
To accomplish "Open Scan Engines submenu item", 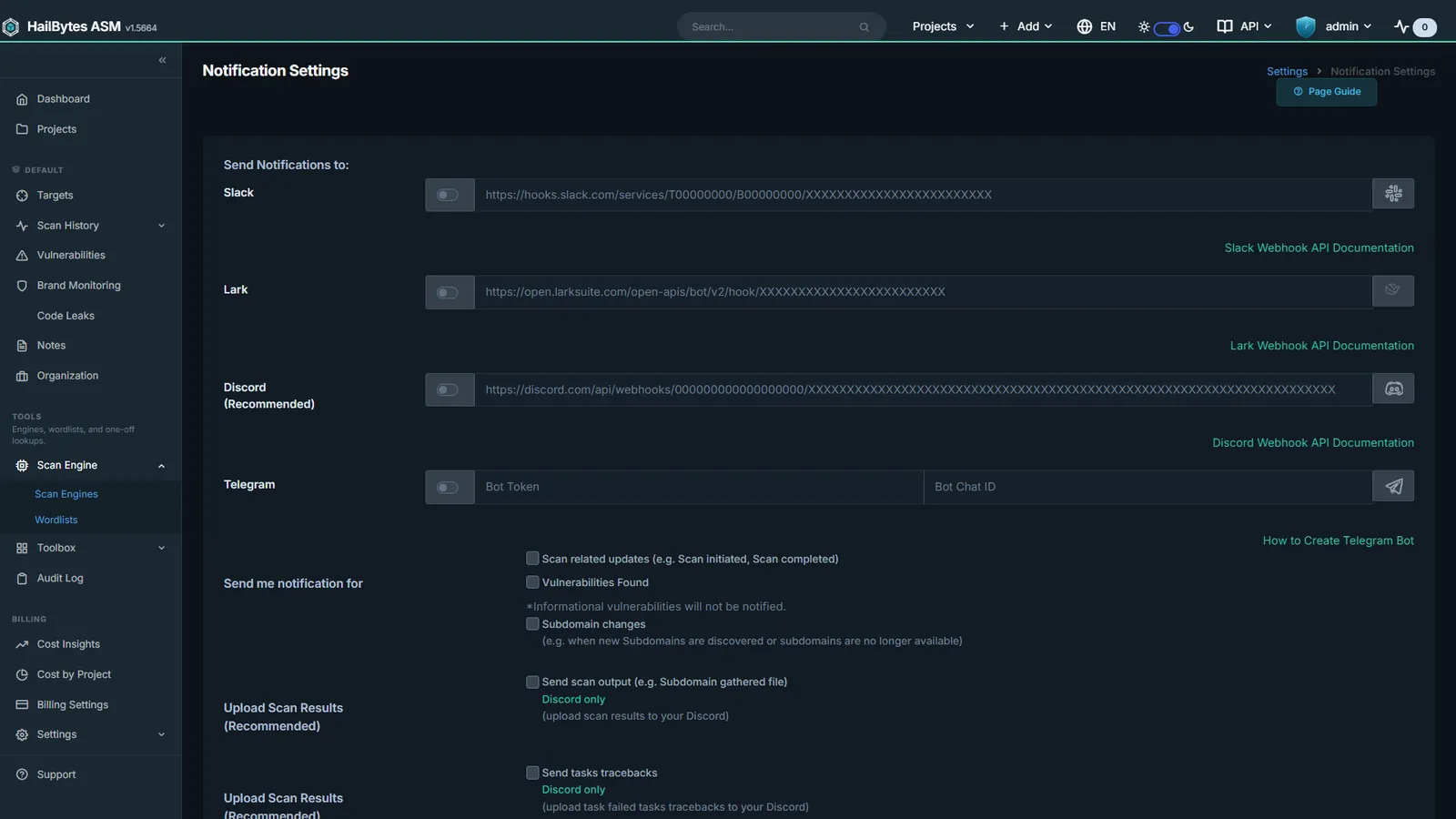I will pos(66,494).
